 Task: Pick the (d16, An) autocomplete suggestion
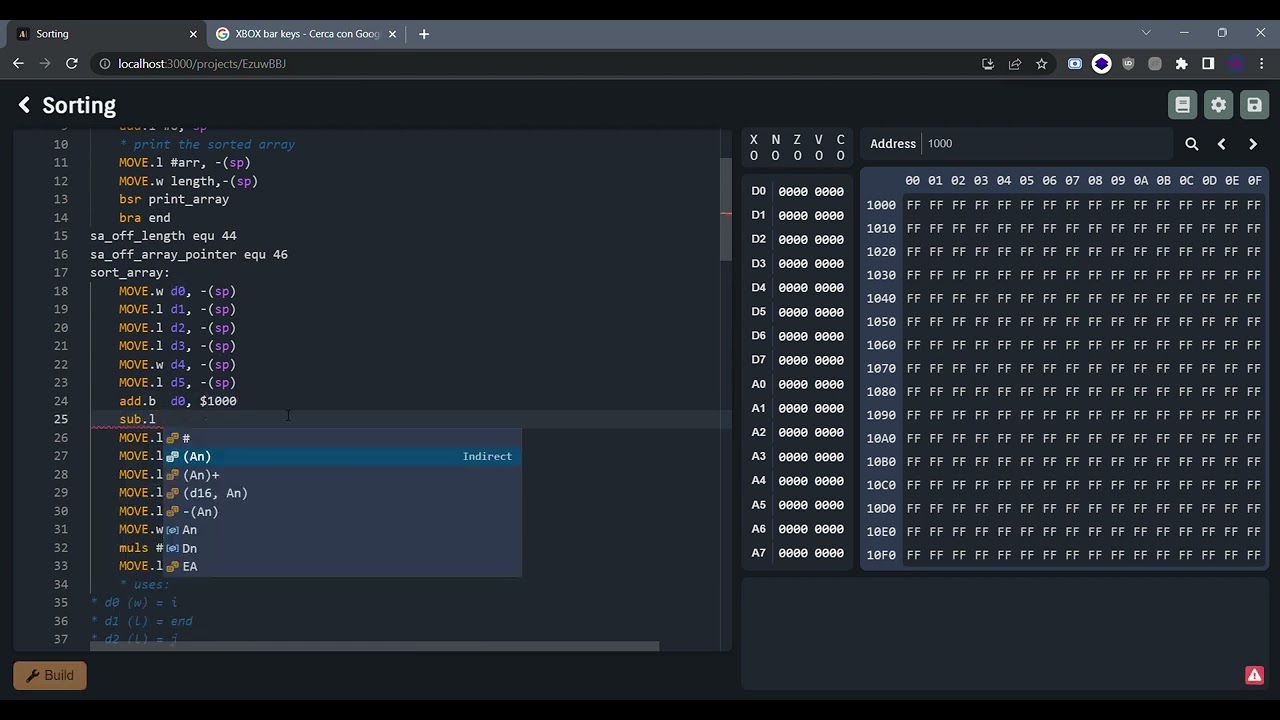[342, 493]
